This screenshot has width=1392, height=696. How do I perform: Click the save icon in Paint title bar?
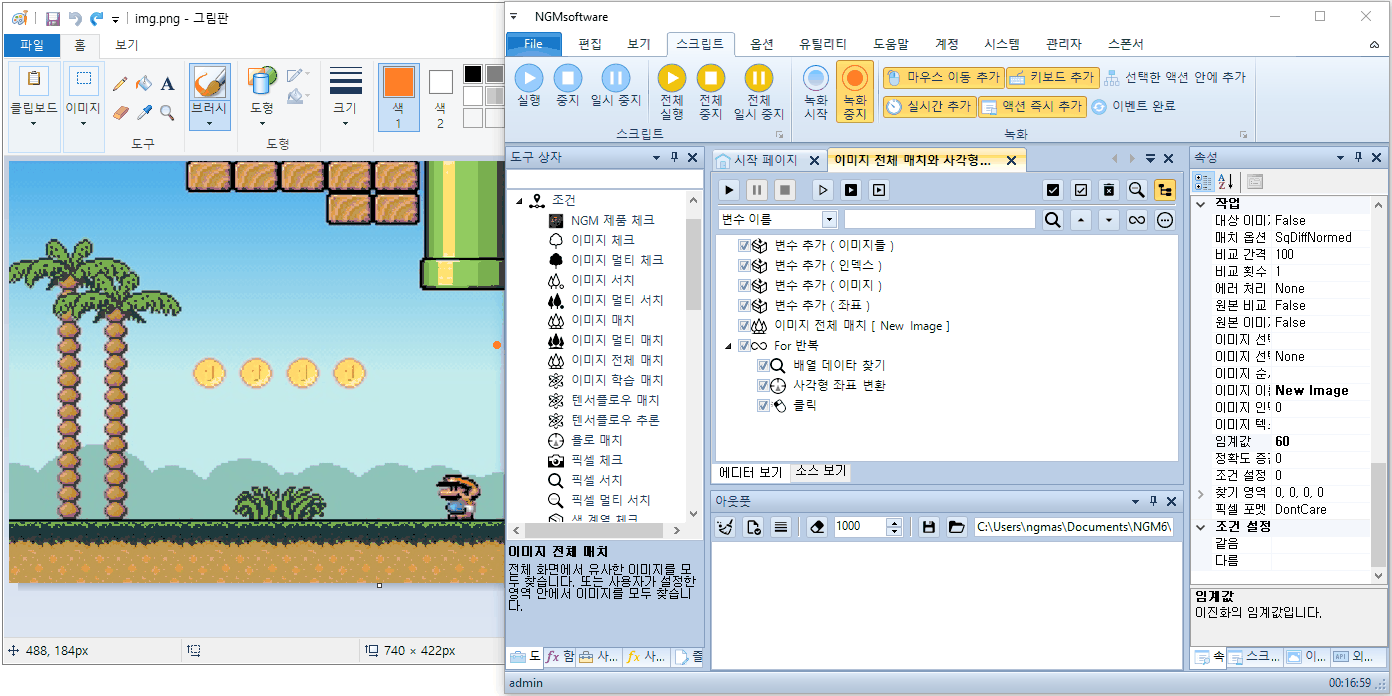[x=53, y=18]
